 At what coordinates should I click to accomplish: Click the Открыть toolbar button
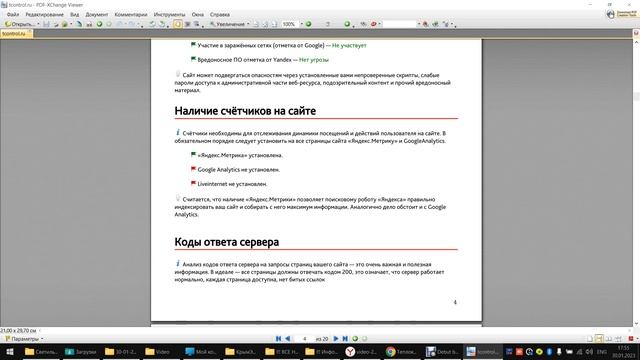click(x=20, y=24)
